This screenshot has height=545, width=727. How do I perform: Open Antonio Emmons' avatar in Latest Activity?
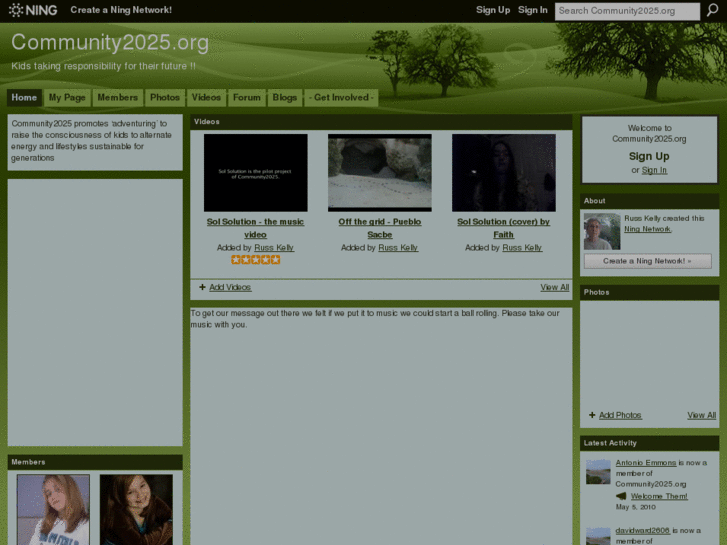coord(598,472)
